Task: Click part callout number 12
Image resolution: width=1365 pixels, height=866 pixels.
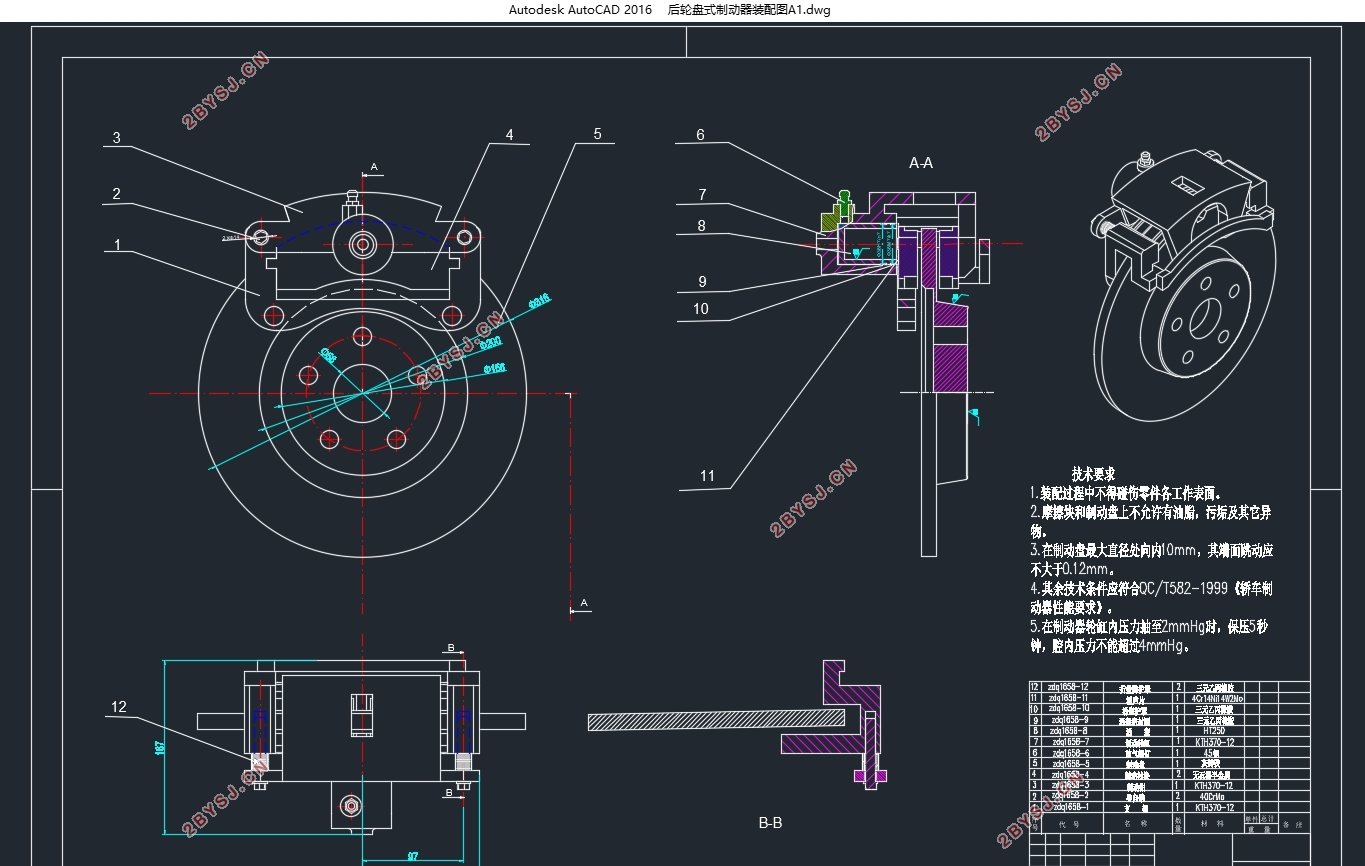Action: (x=119, y=707)
